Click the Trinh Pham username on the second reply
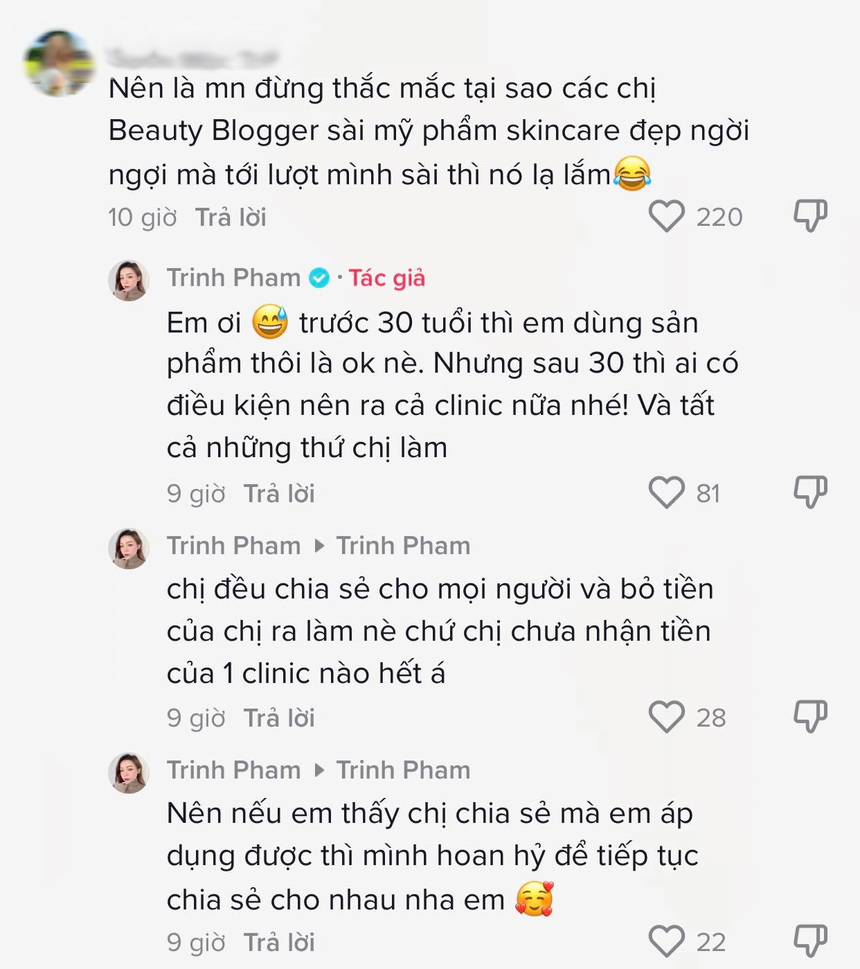This screenshot has width=860, height=969. click(x=233, y=545)
